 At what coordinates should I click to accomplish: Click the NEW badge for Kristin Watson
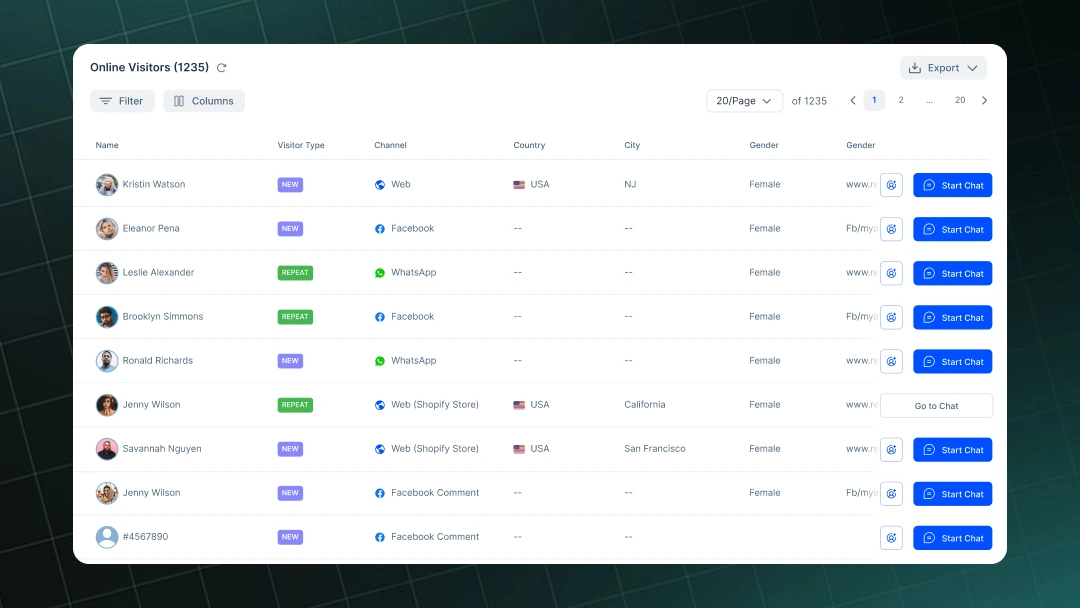coord(290,185)
